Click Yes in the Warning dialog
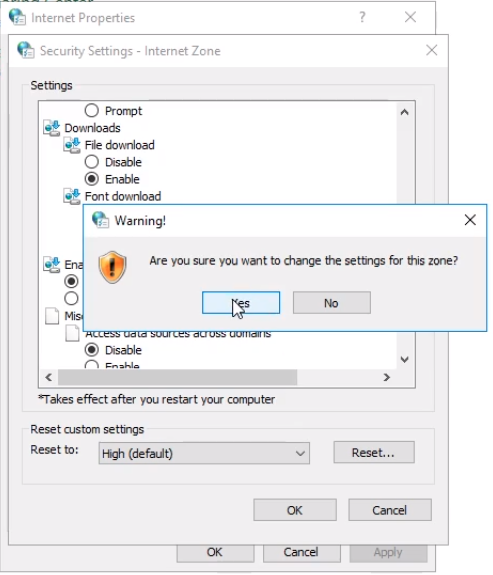This screenshot has width=493, height=575. [x=241, y=303]
